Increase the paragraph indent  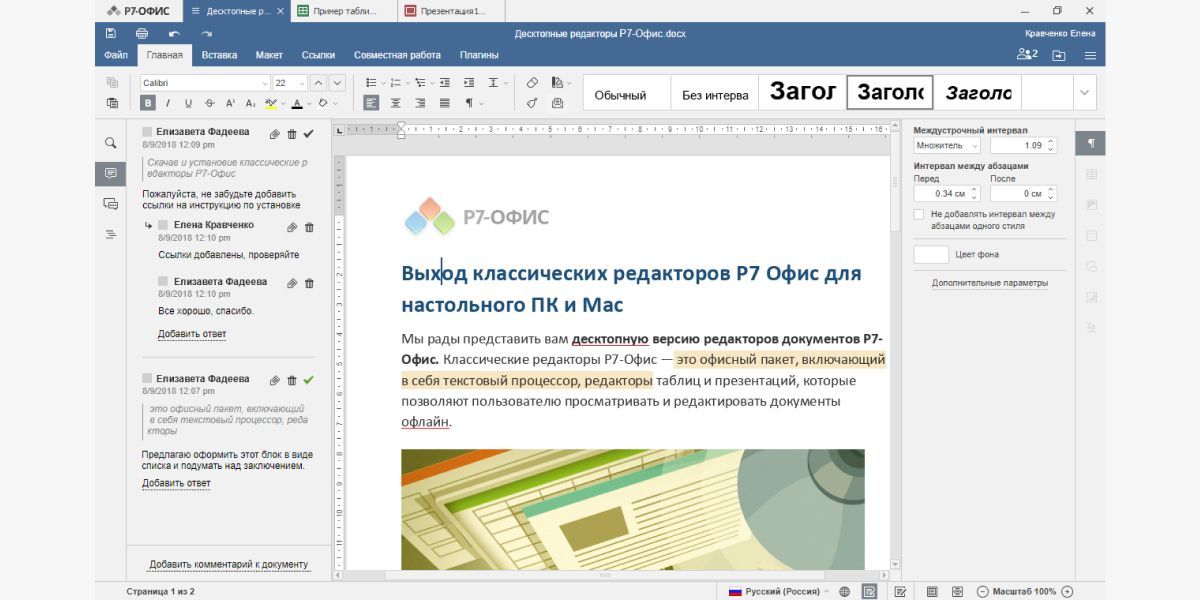point(468,83)
